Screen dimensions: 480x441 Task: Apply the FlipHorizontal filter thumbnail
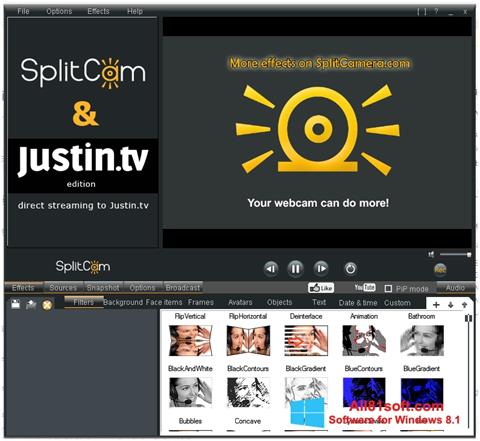pos(248,340)
